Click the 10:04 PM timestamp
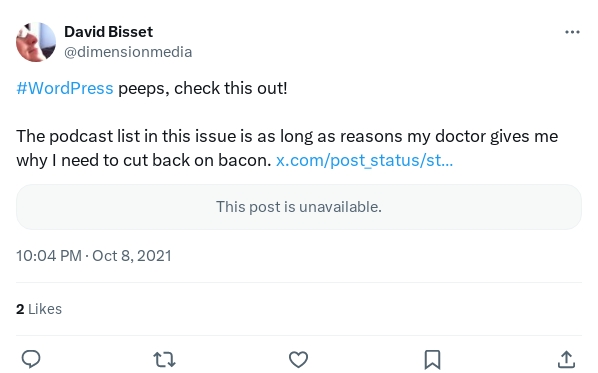The width and height of the screenshot is (598, 373). 49,256
